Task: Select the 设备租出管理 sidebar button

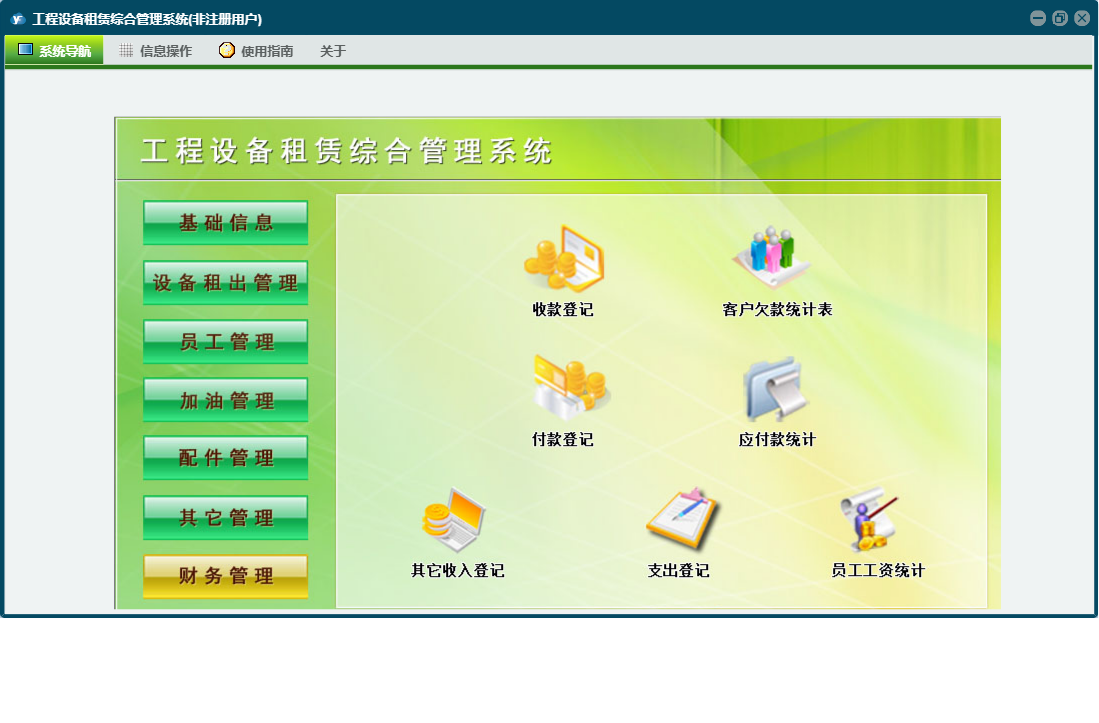Action: [226, 282]
